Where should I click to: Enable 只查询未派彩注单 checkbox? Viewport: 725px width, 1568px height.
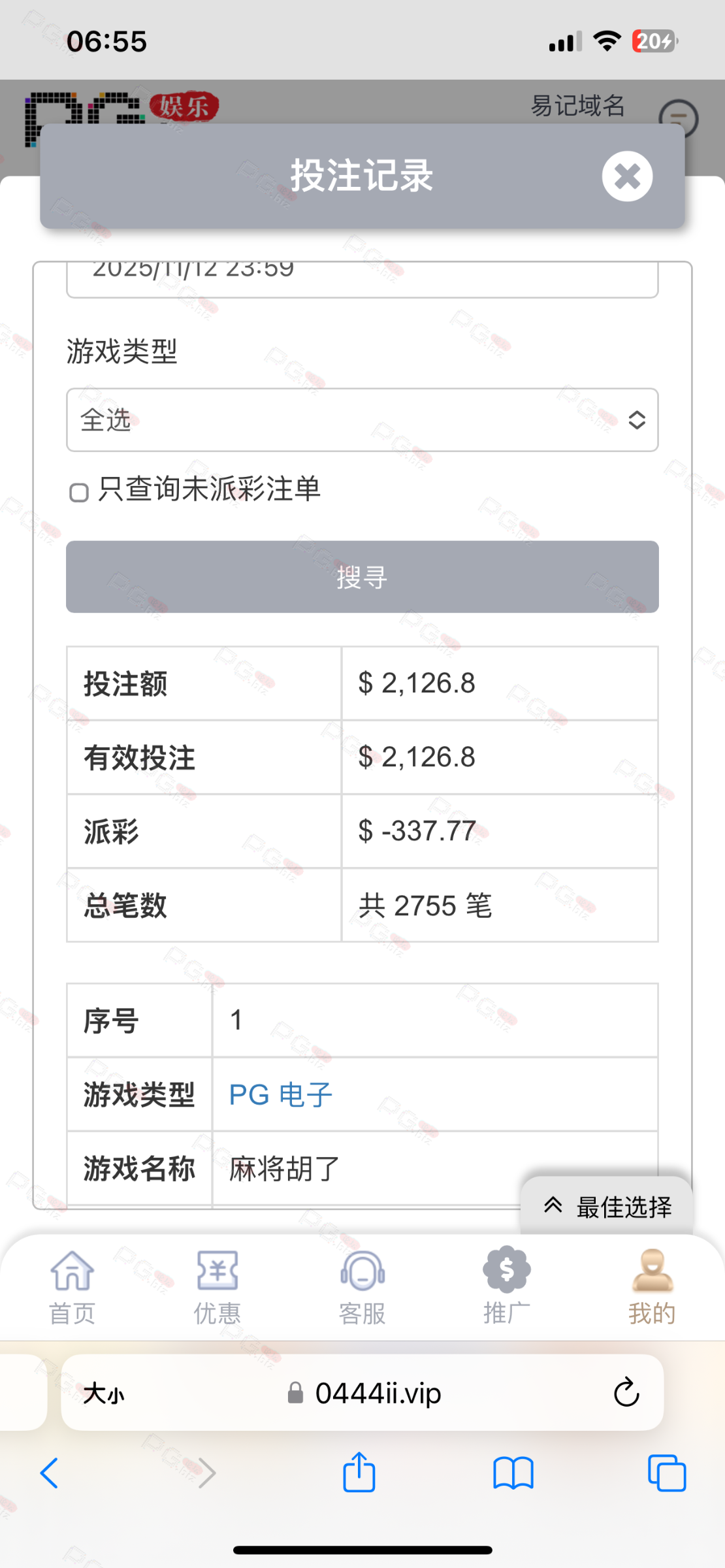click(79, 492)
